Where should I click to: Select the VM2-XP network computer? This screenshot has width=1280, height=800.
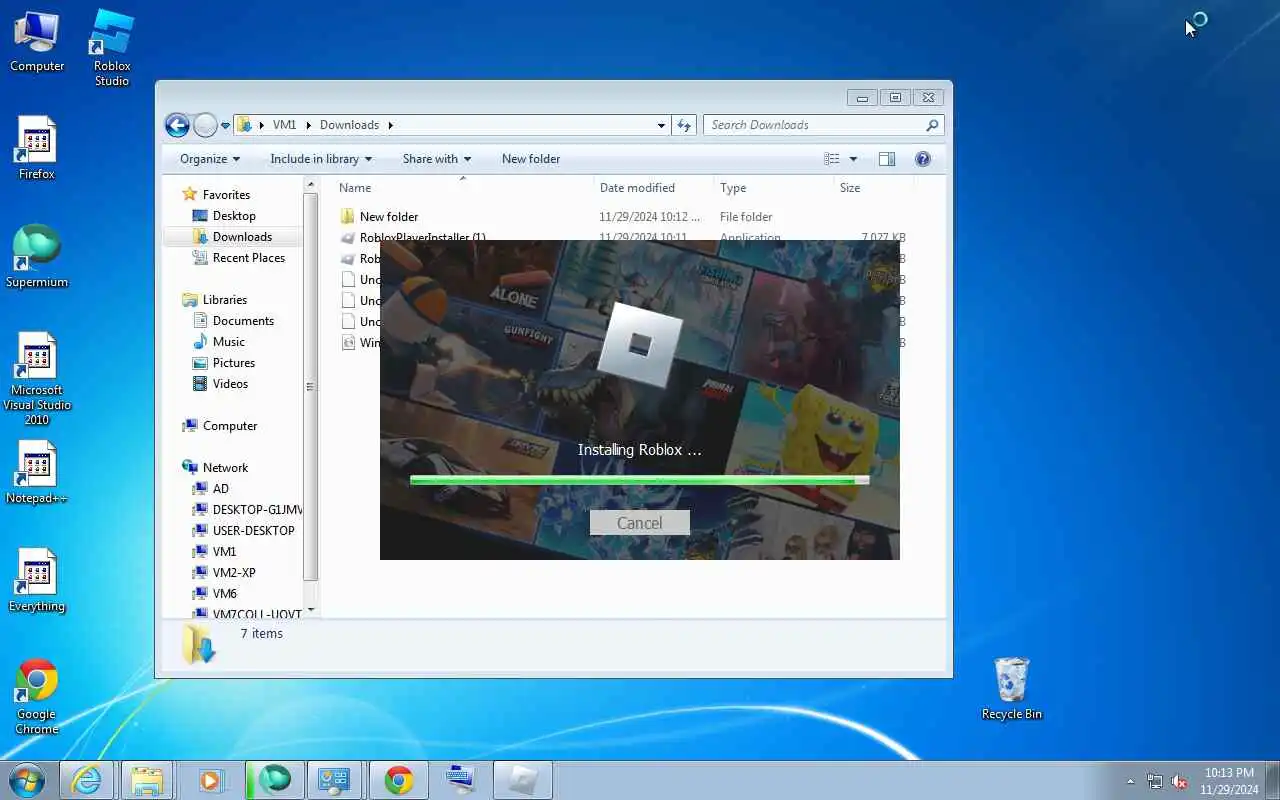234,573
